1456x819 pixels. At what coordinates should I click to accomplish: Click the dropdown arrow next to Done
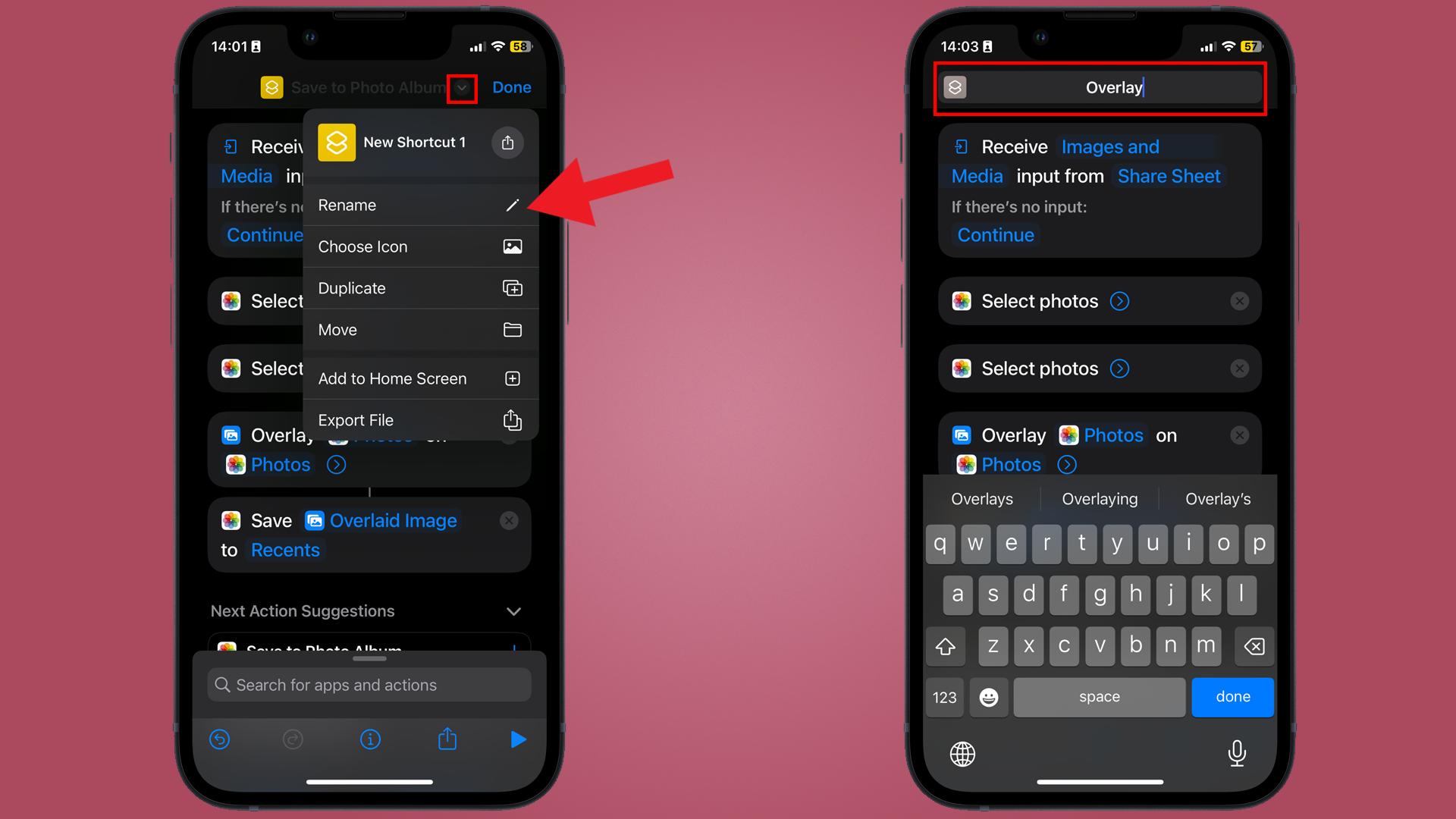pos(462,87)
